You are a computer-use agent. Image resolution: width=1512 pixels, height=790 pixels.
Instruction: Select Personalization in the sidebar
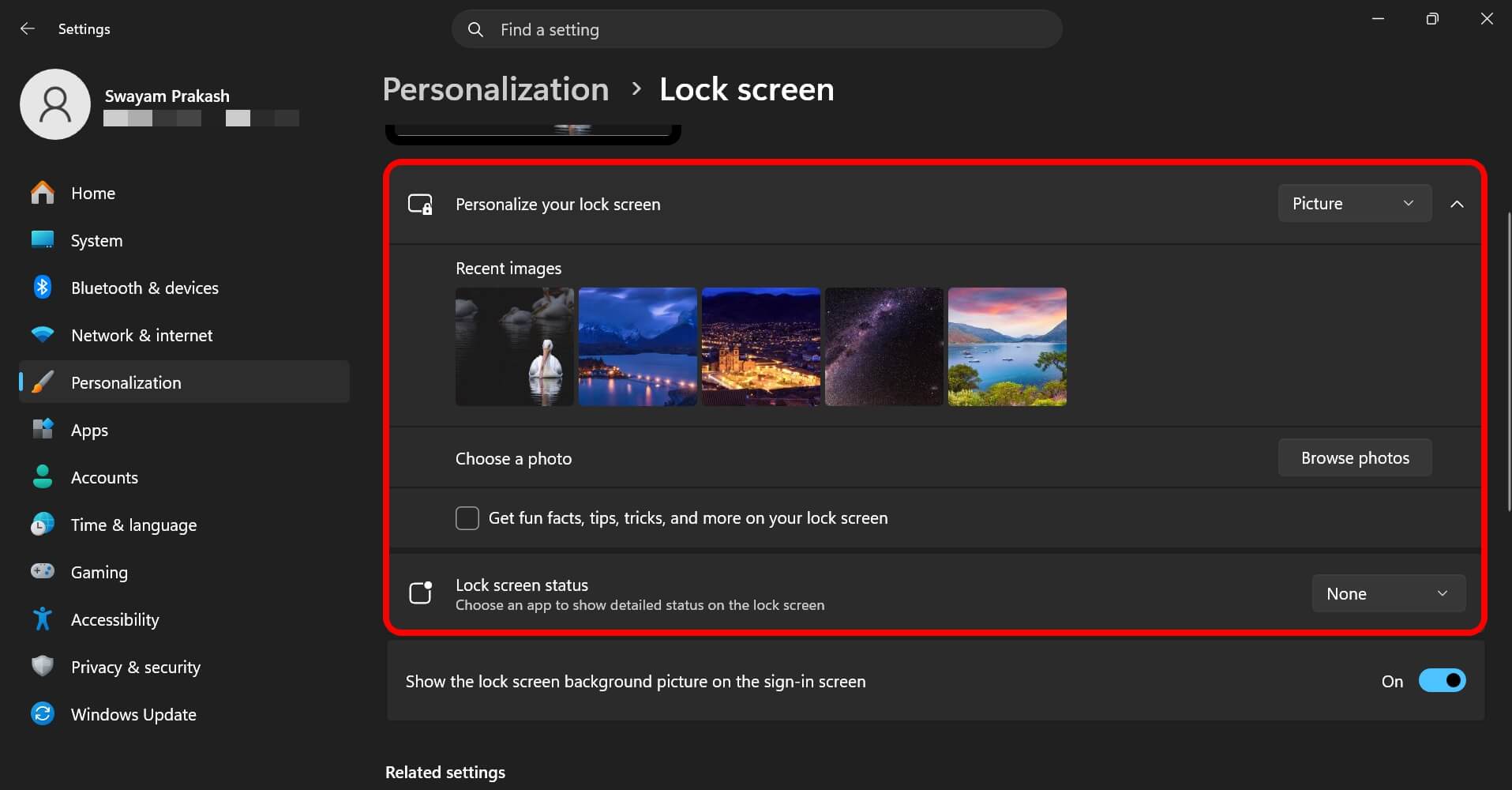(x=125, y=382)
